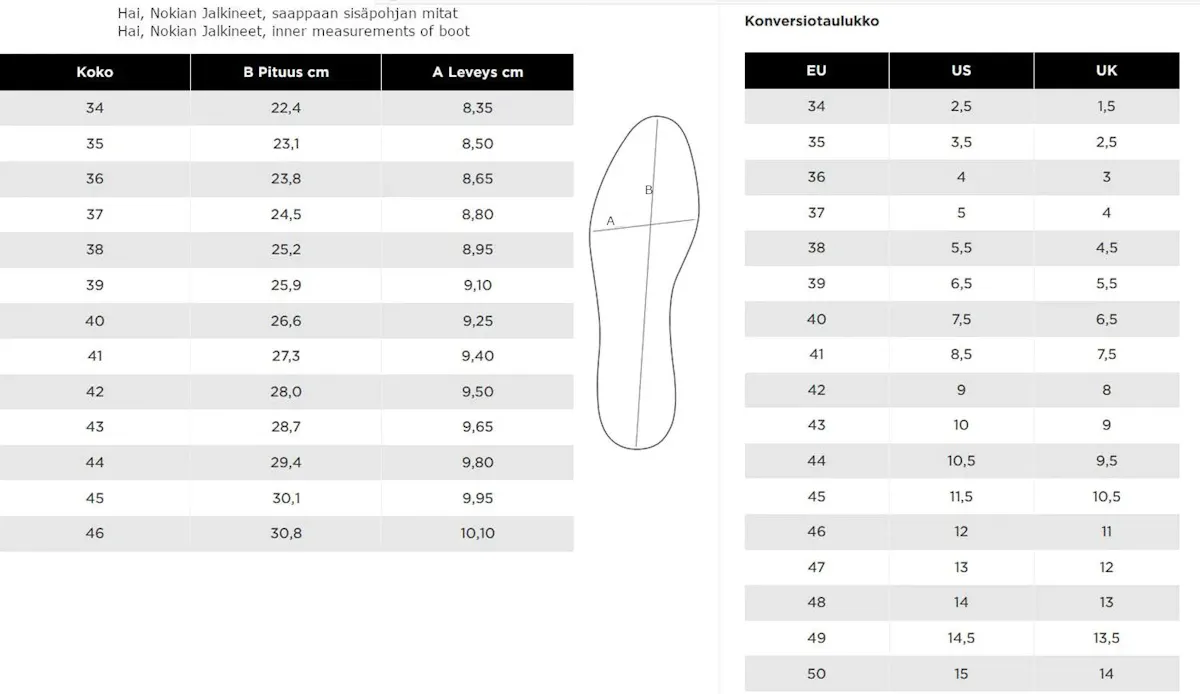This screenshot has width=1200, height=694.
Task: Click the 'A' width label on insole diagram
Action: pos(610,220)
